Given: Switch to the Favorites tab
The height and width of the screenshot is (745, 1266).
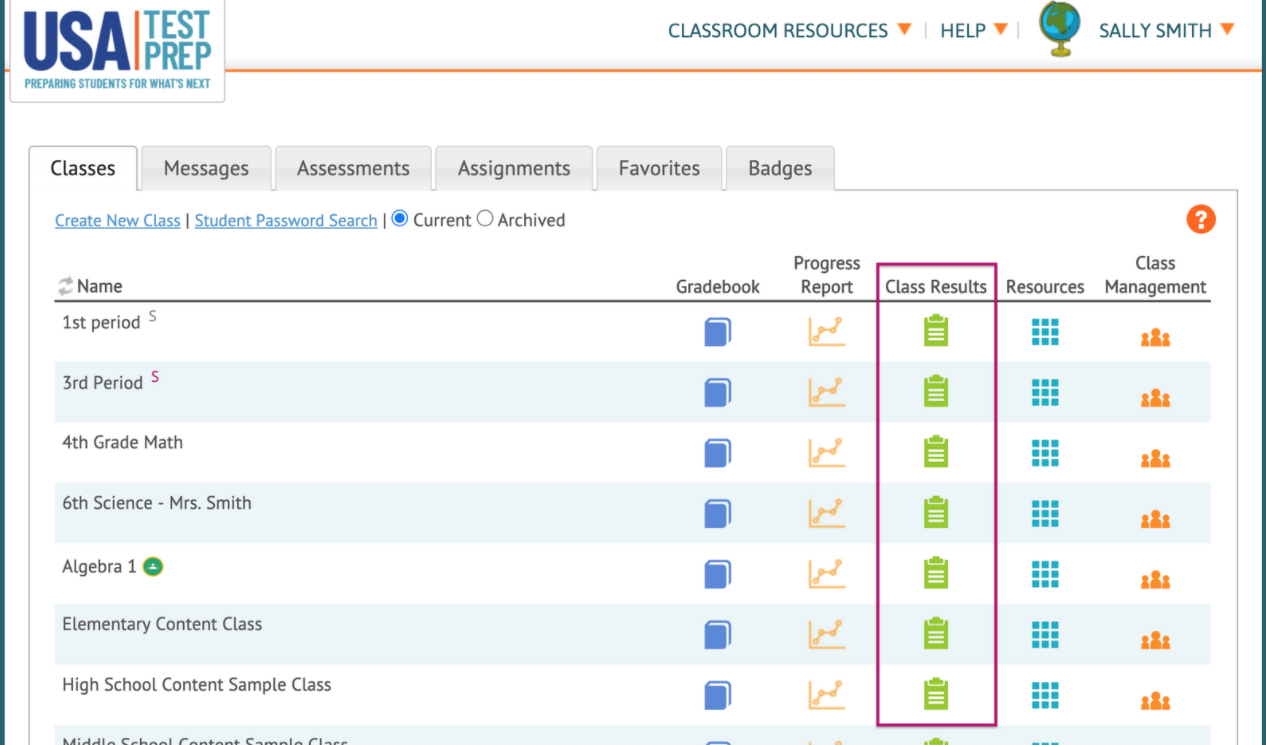Looking at the screenshot, I should click(x=659, y=168).
